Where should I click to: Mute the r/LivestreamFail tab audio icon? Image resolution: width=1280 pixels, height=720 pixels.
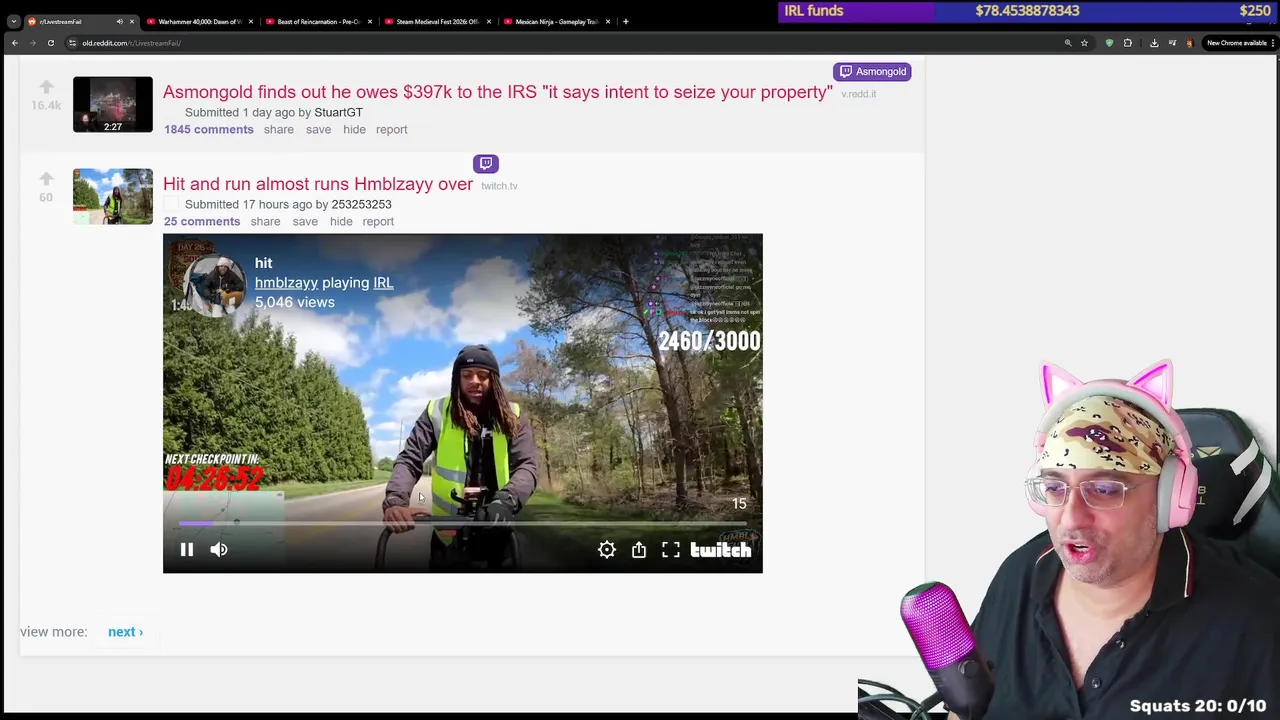pyautogui.click(x=119, y=21)
